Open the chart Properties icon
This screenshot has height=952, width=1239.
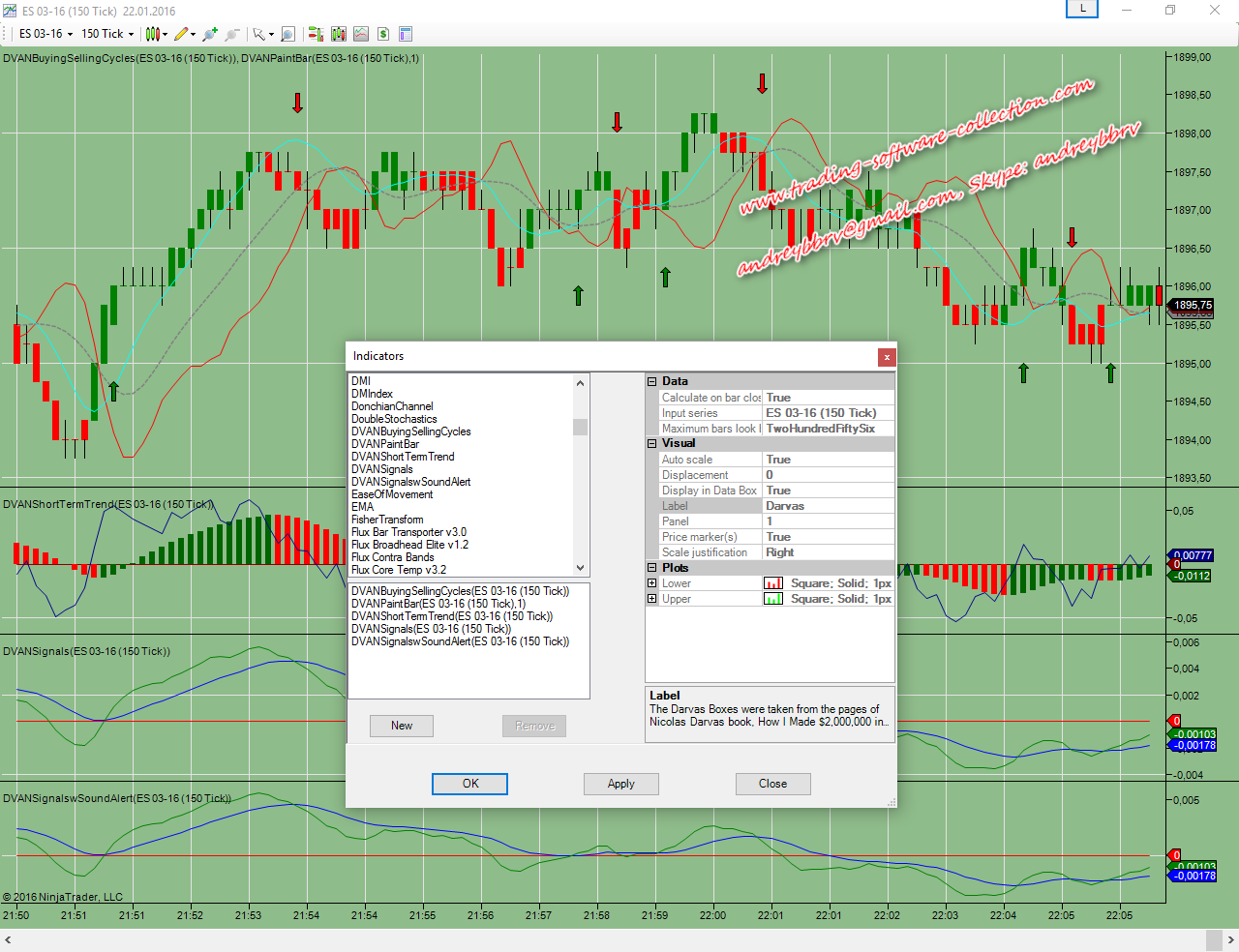pos(406,34)
